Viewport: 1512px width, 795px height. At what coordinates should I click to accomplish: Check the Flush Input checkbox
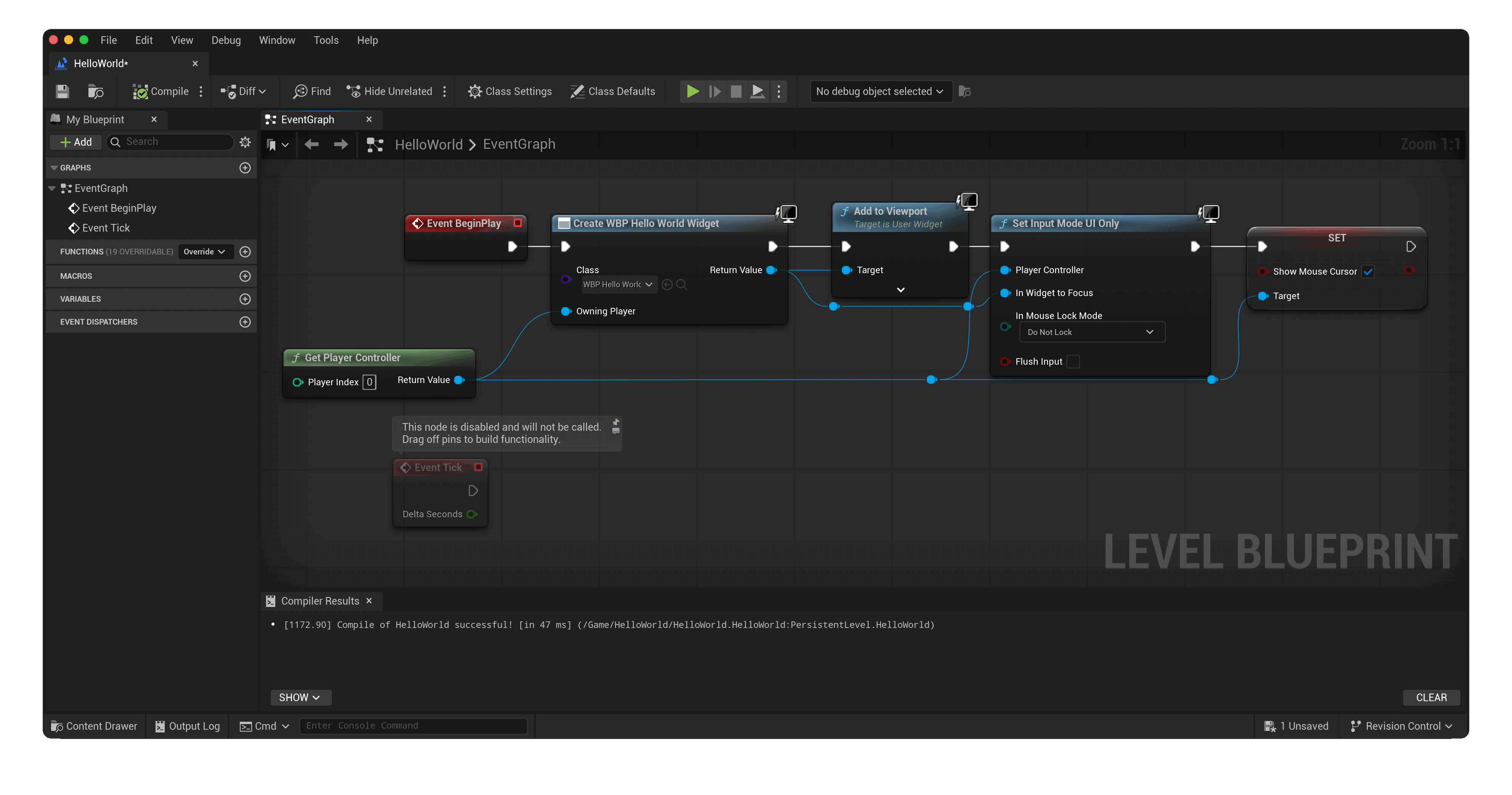1073,362
